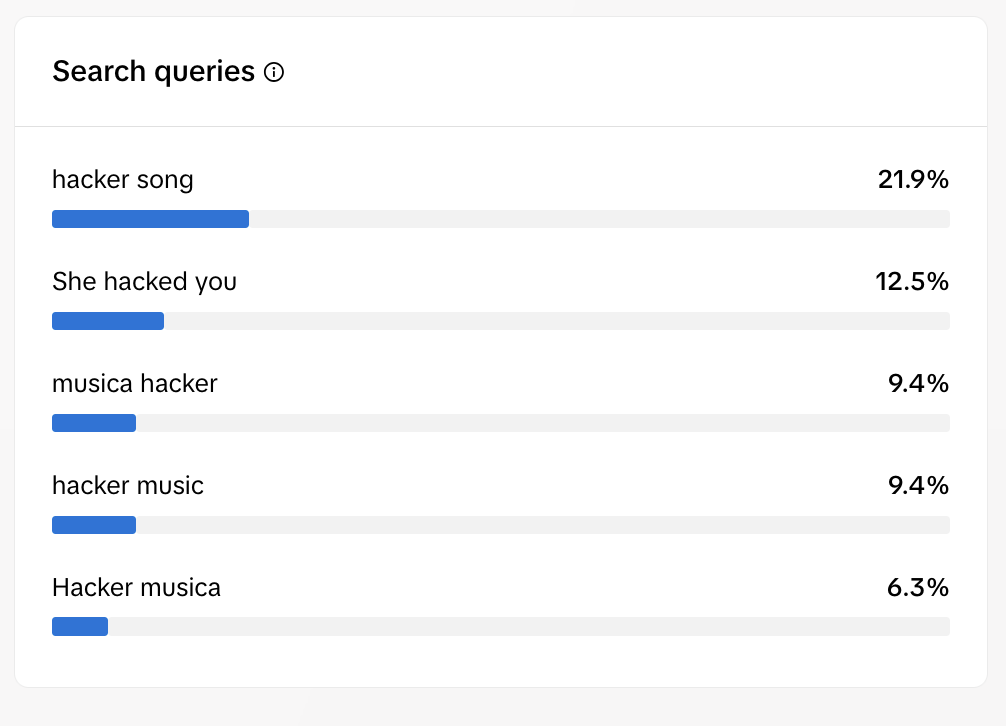This screenshot has height=726, width=1006.
Task: Click gray track of hacker song bar
Action: [599, 219]
